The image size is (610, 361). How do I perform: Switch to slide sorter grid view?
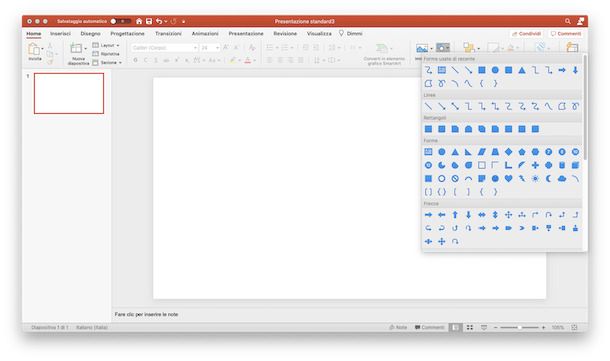470,328
